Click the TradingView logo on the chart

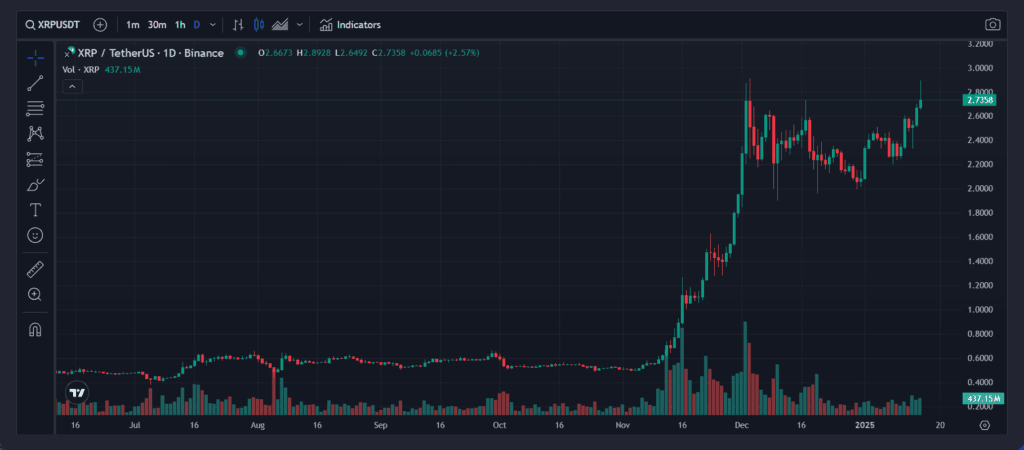pyautogui.click(x=78, y=393)
